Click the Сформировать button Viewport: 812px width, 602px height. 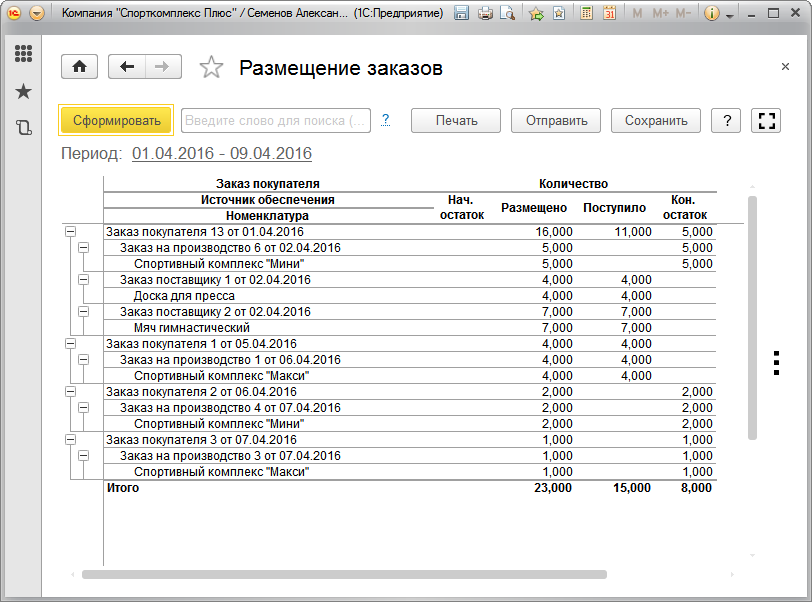(x=116, y=120)
